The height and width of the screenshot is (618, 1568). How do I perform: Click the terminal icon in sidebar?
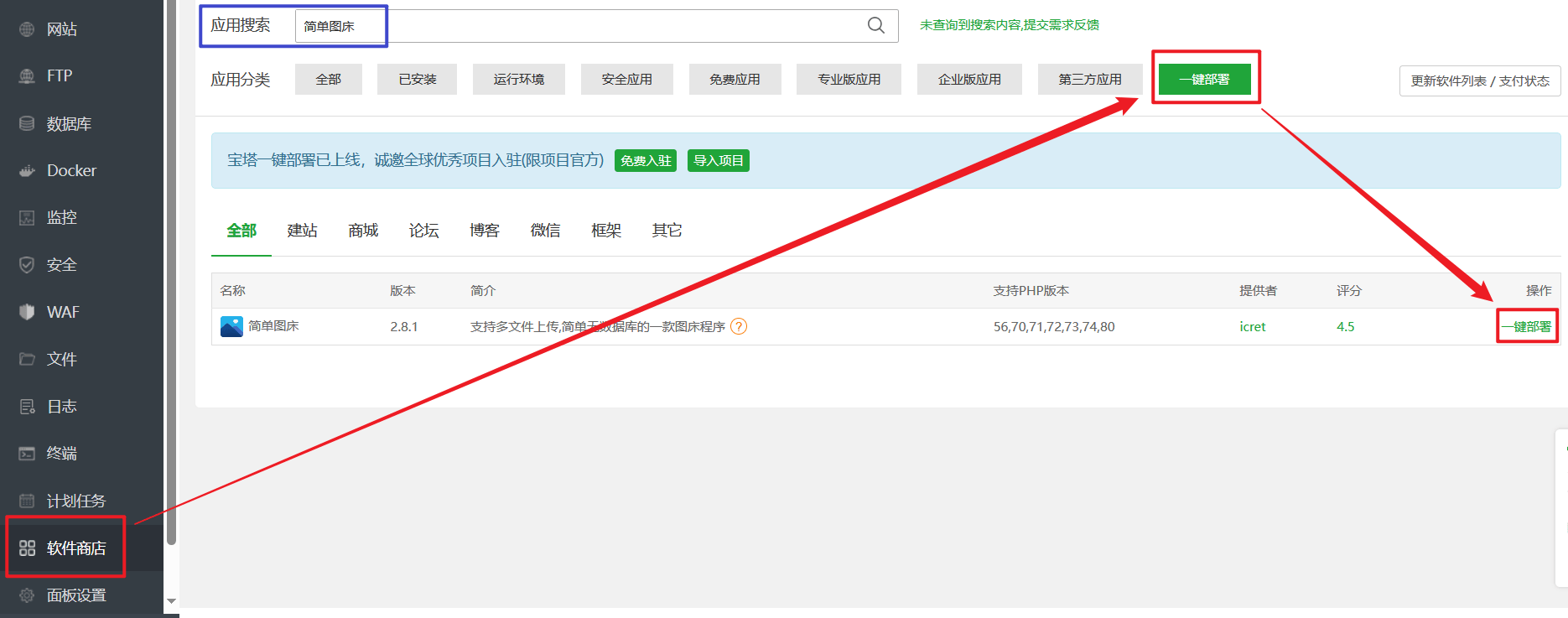click(27, 454)
